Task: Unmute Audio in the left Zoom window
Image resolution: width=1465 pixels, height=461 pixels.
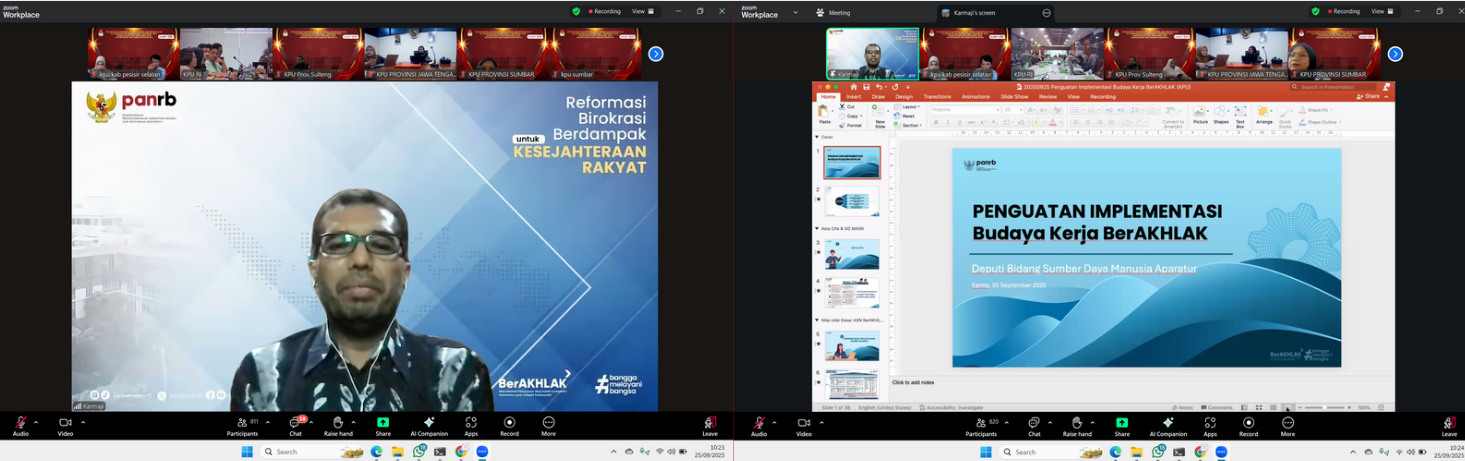Action: tap(20, 423)
